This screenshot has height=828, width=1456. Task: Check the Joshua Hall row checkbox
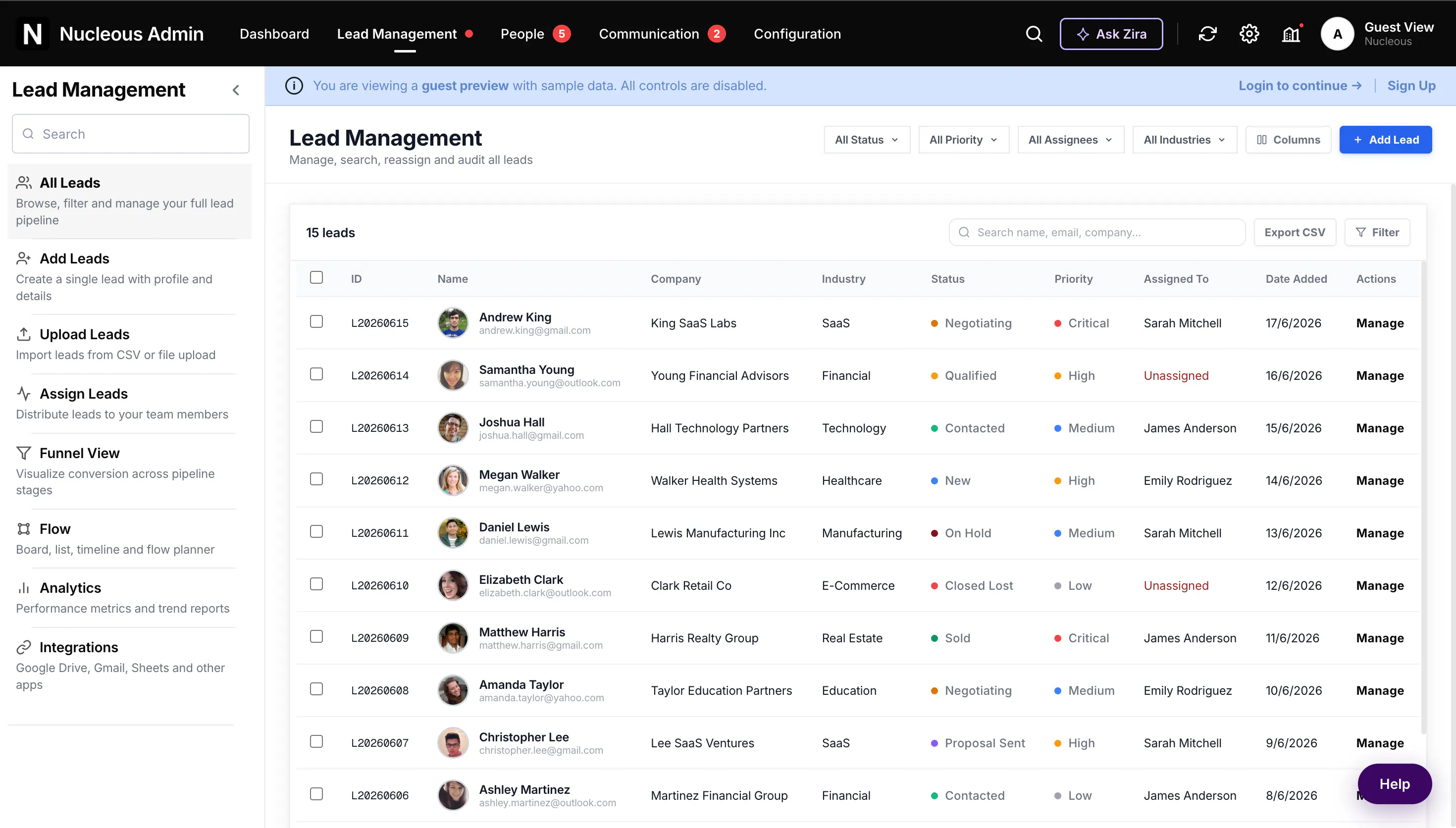coord(316,427)
